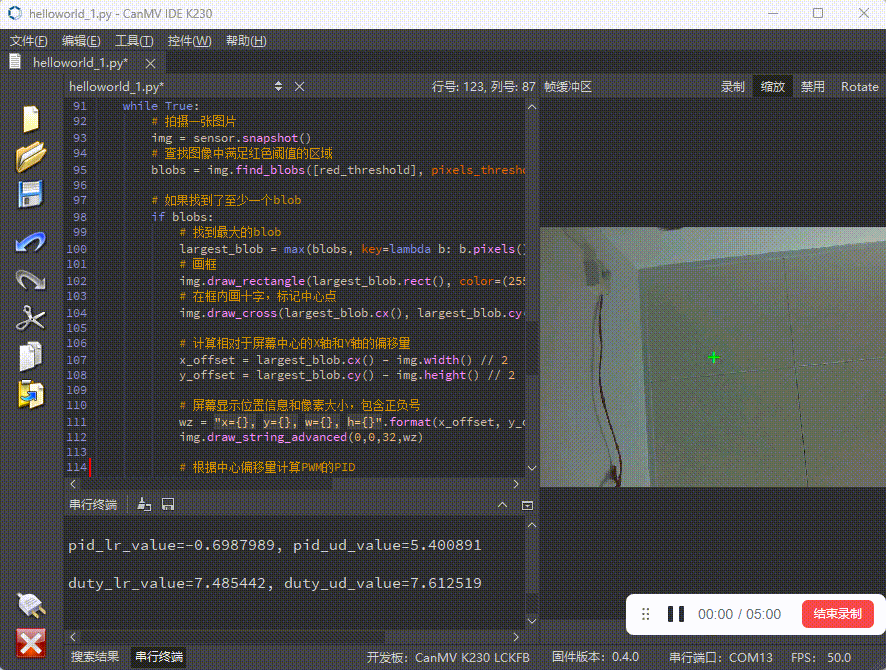
Task: Click the 'while True:' code line
Action: (160, 106)
